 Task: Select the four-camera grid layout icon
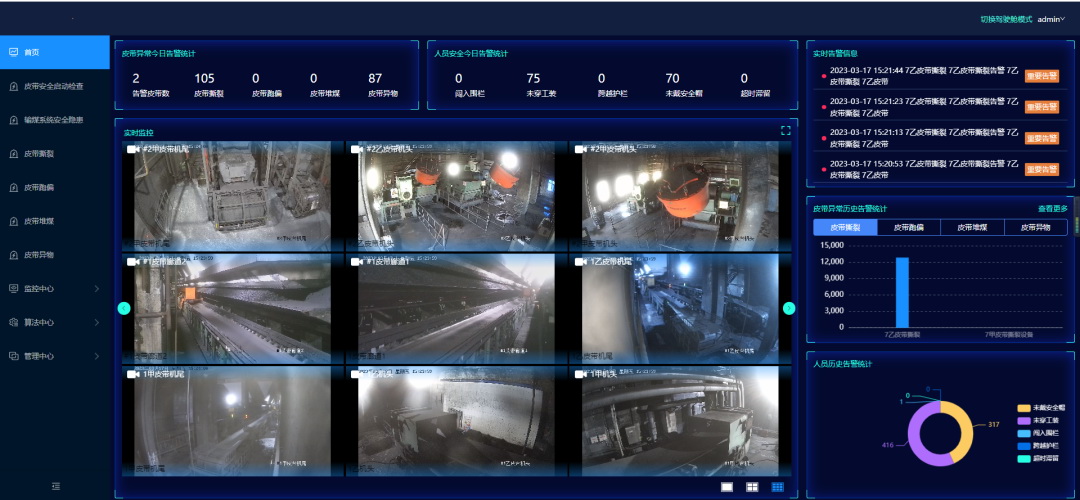point(752,487)
